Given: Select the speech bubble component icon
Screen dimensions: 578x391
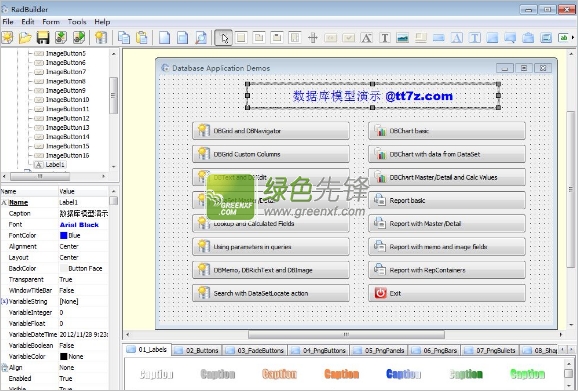Looking at the screenshot, I should click(510, 38).
